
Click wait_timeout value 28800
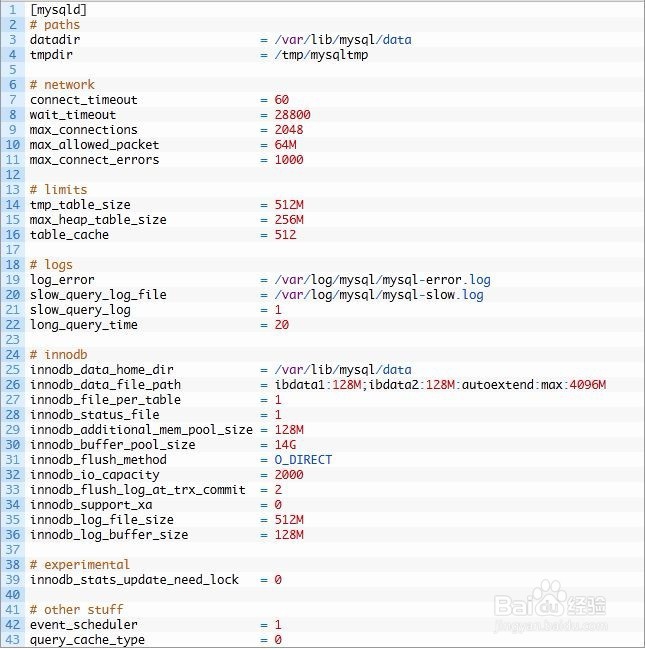[292, 114]
